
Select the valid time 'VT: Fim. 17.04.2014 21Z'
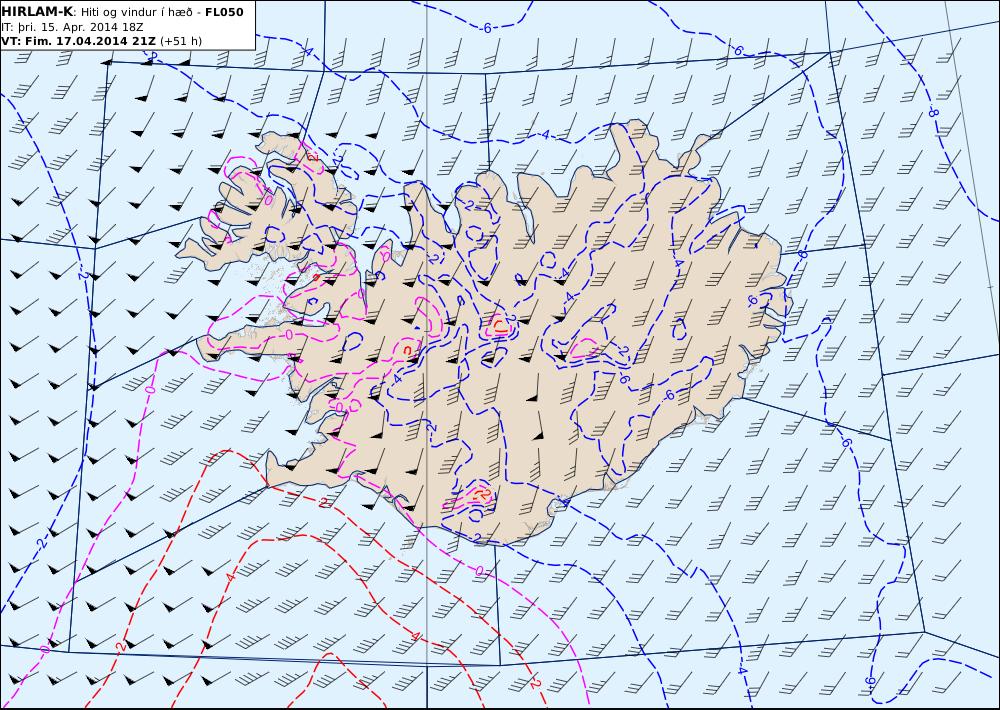78,41
